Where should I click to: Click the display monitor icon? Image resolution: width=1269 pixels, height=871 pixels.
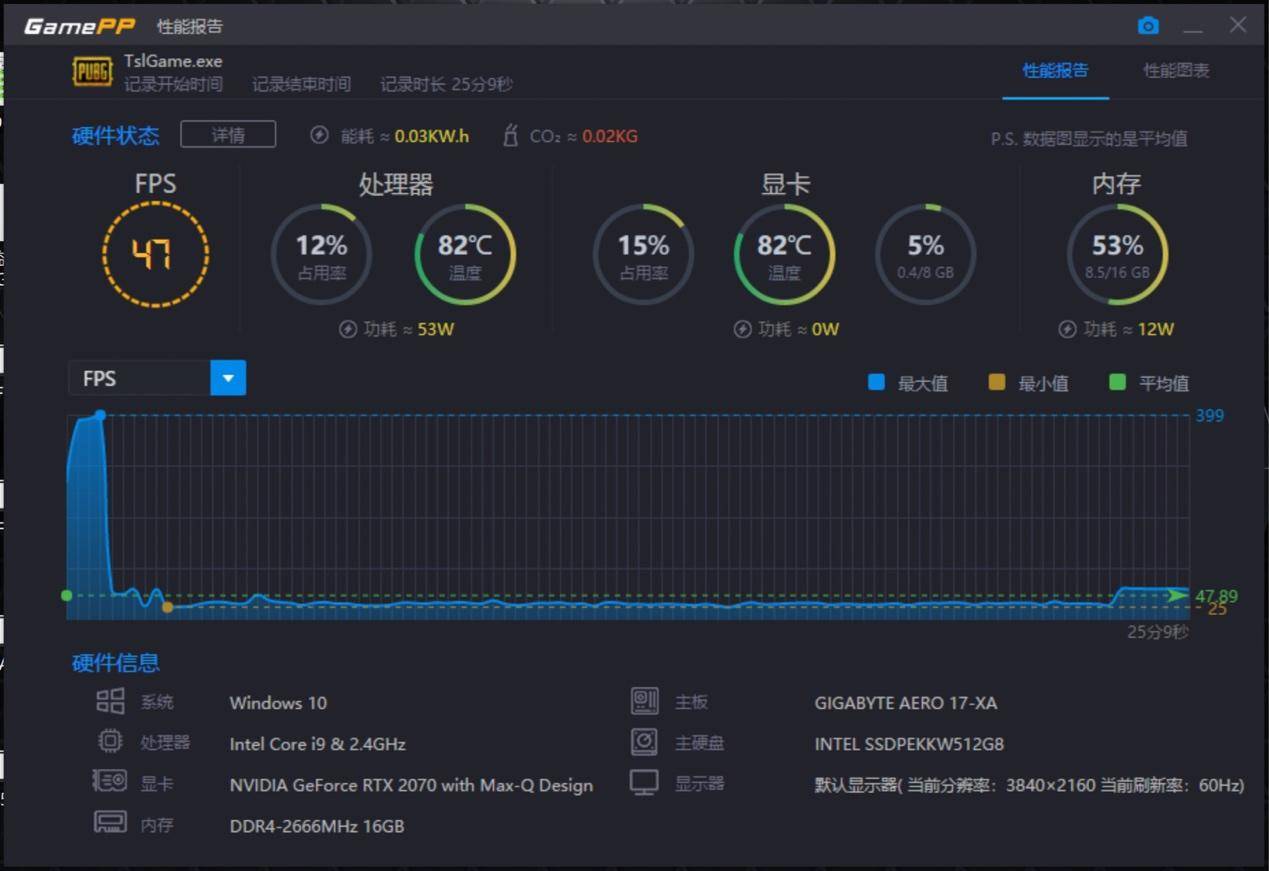645,782
